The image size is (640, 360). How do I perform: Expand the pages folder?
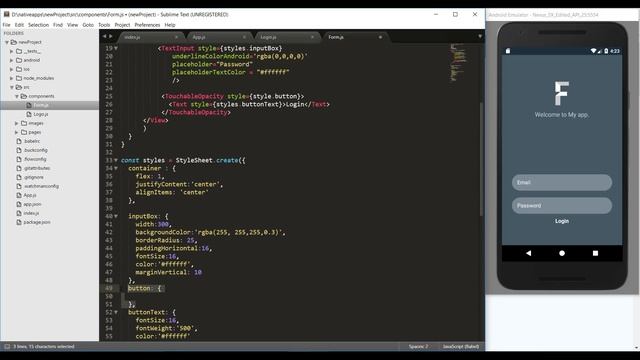coord(17,132)
